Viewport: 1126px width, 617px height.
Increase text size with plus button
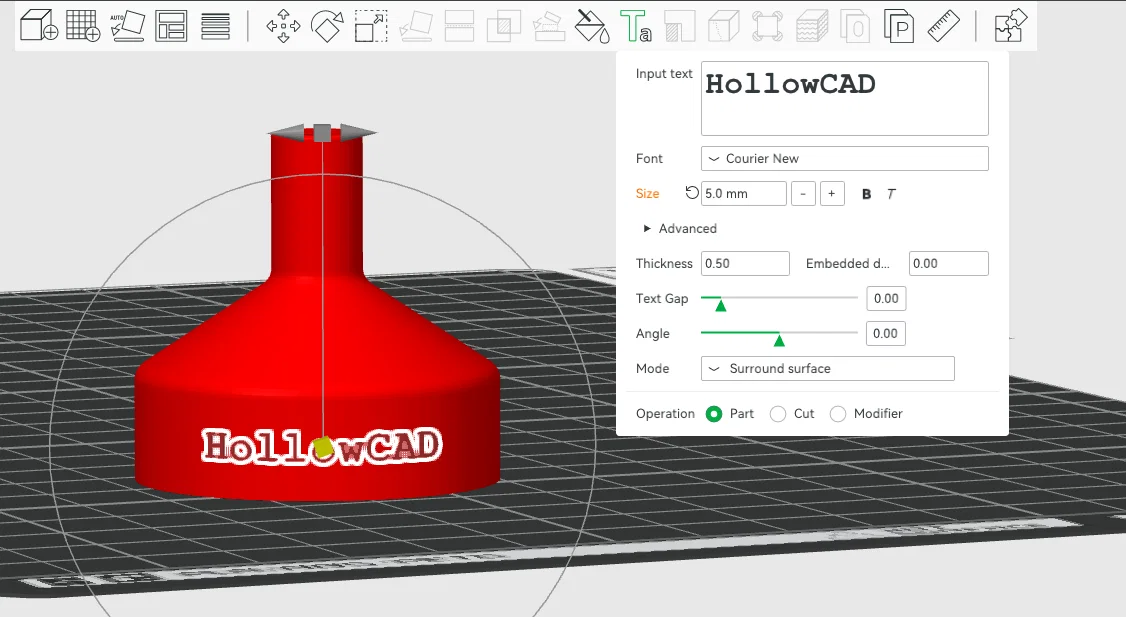(832, 193)
